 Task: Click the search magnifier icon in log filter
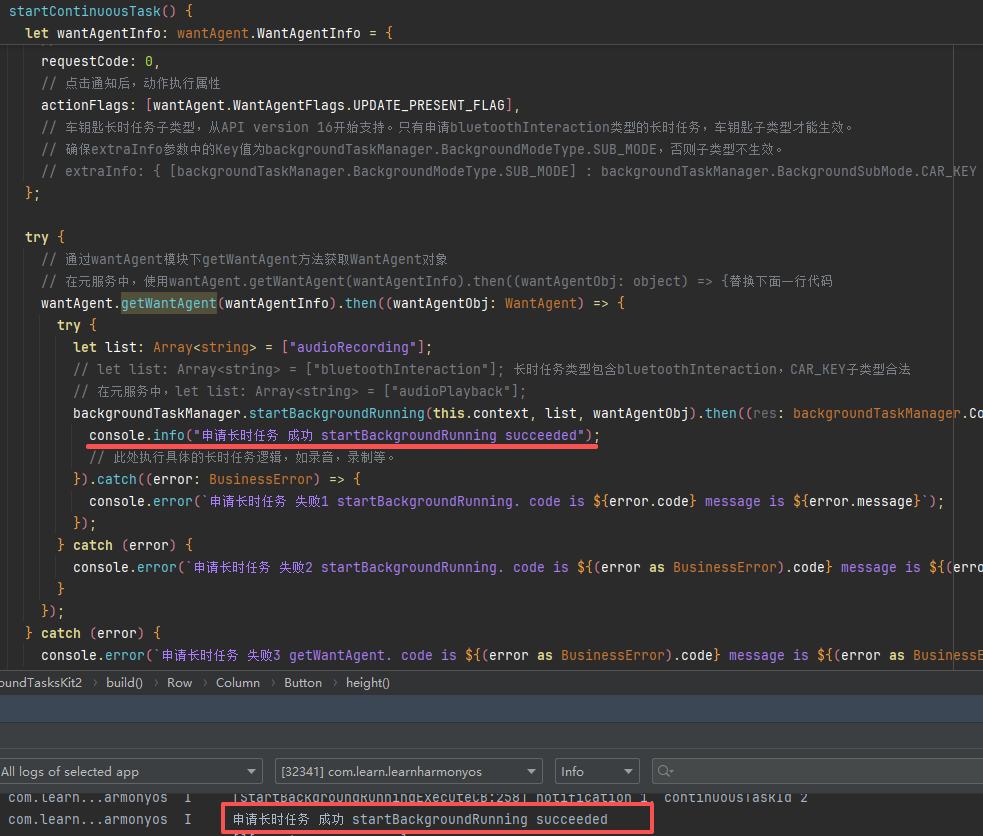point(665,771)
